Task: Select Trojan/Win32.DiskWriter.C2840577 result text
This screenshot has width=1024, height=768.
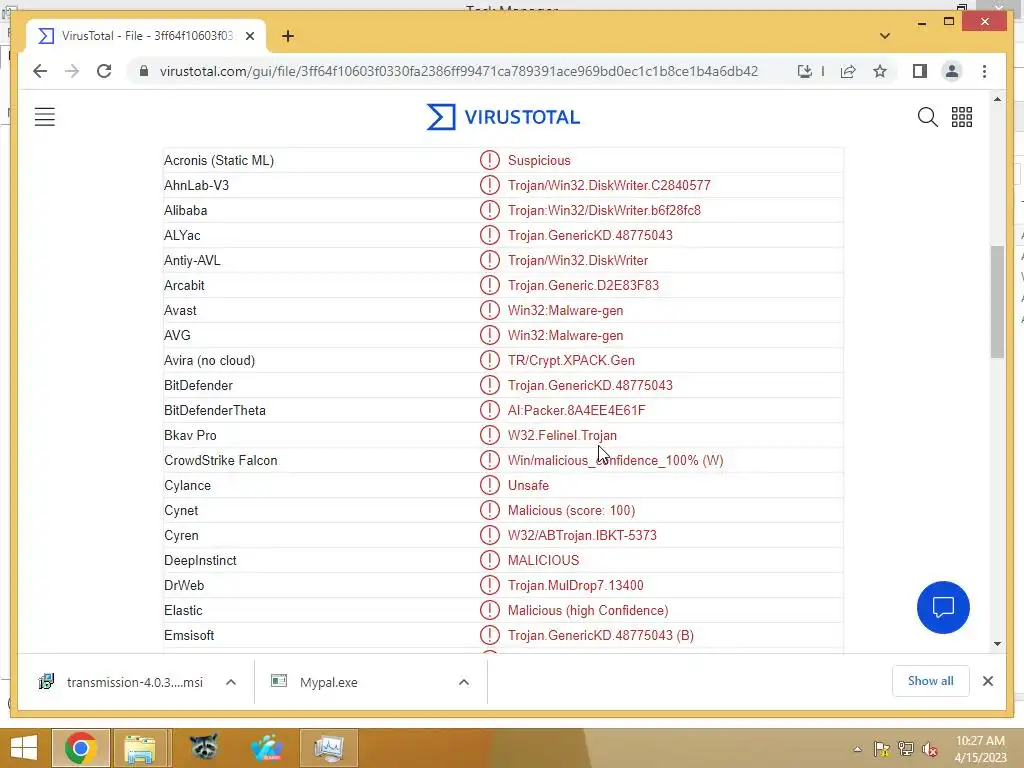Action: click(x=609, y=185)
